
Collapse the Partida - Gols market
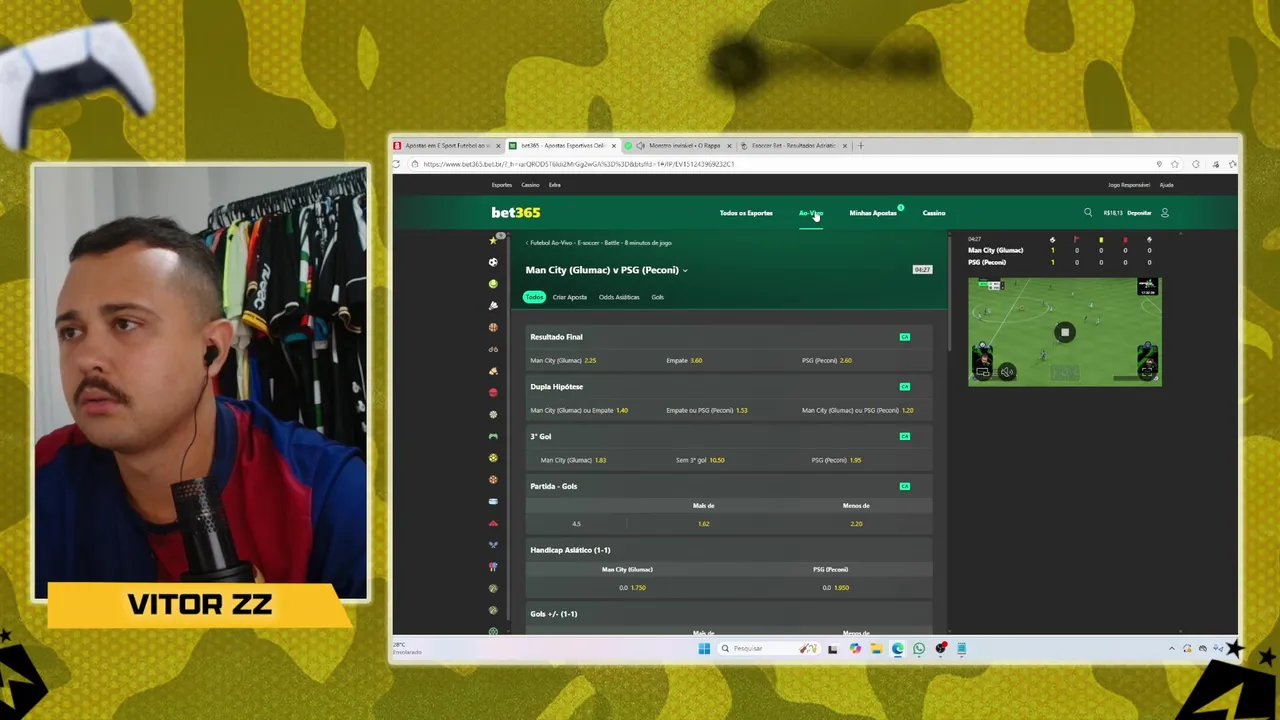(x=729, y=486)
